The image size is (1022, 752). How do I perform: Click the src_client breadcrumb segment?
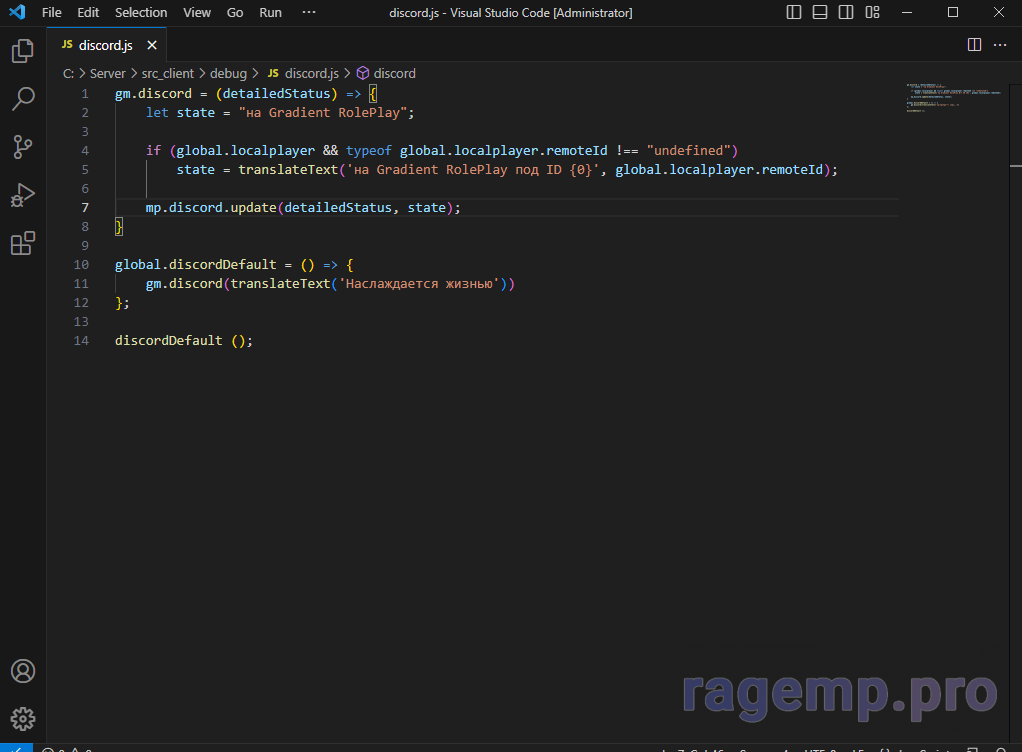tap(168, 74)
